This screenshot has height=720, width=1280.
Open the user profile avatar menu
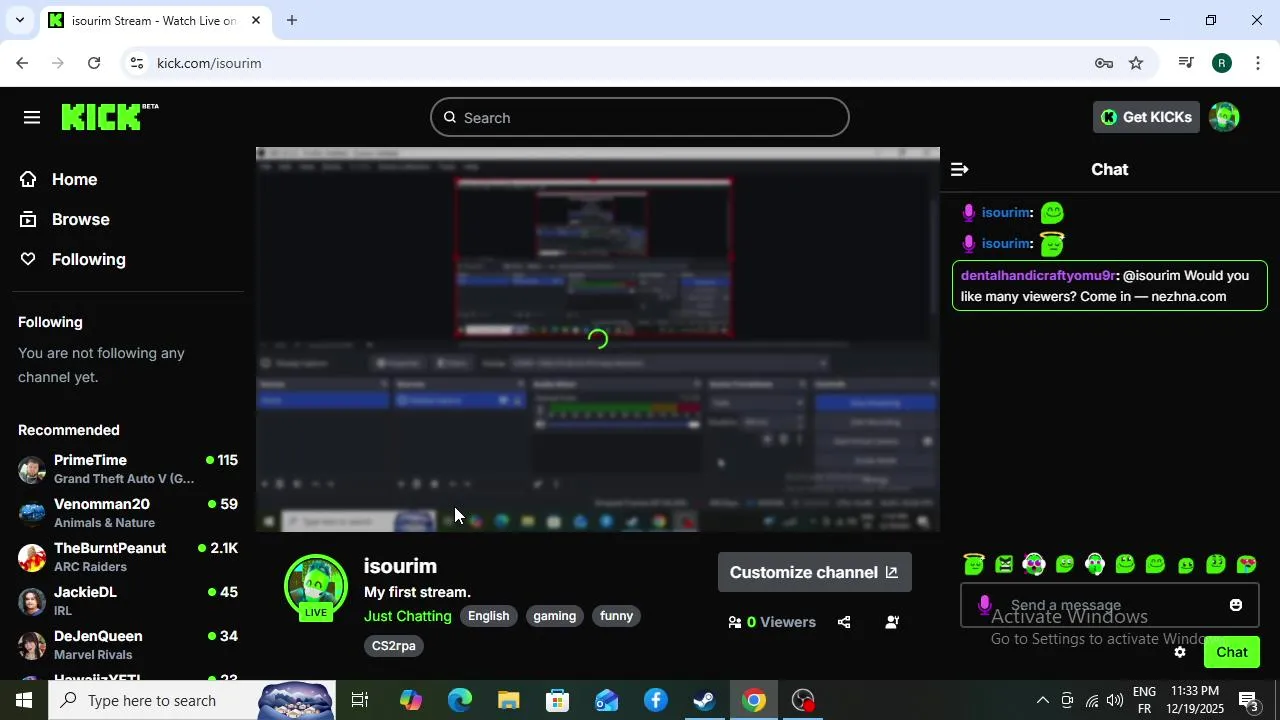1224,117
